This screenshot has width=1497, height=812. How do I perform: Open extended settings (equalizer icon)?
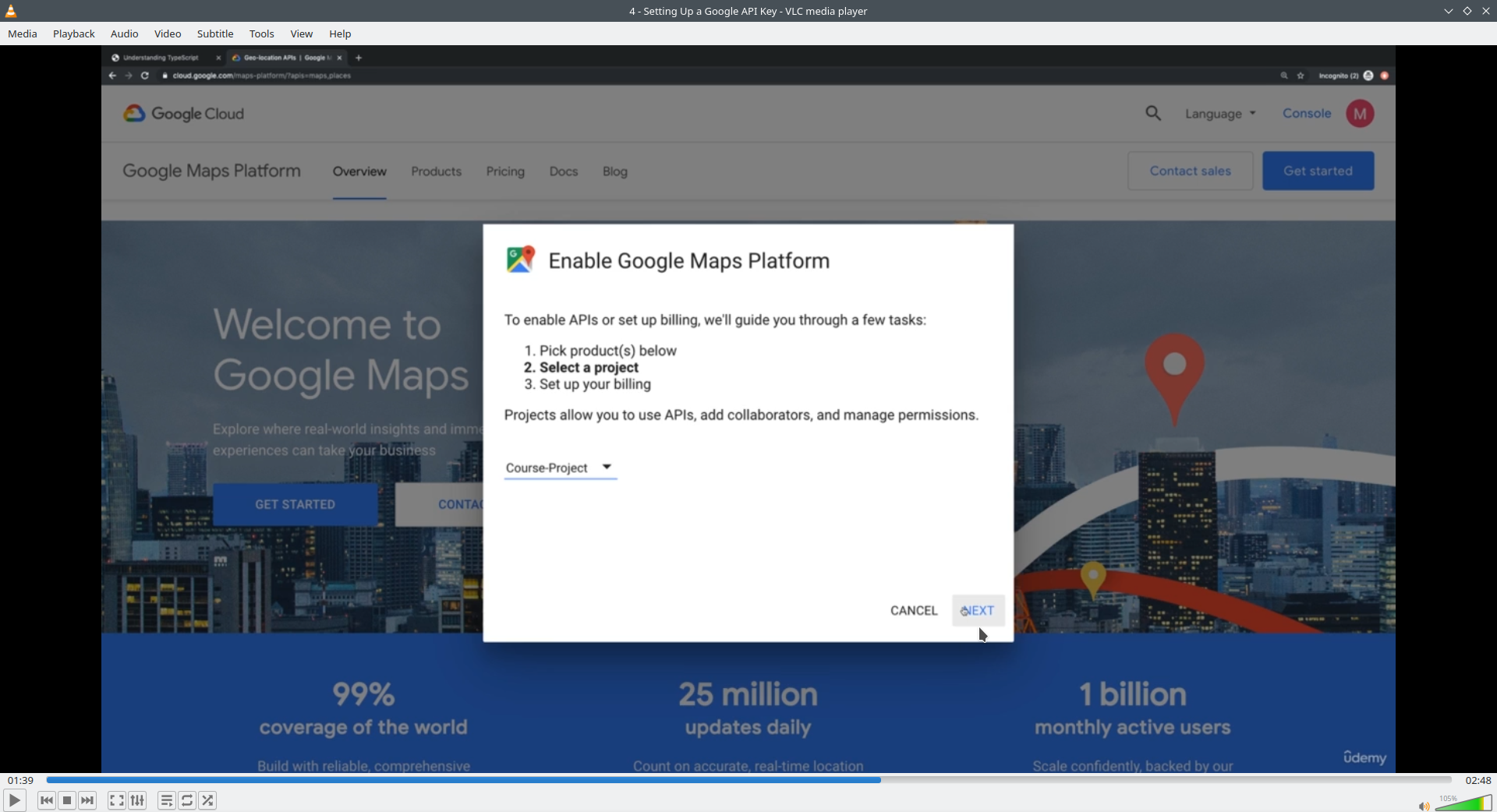tap(137, 800)
